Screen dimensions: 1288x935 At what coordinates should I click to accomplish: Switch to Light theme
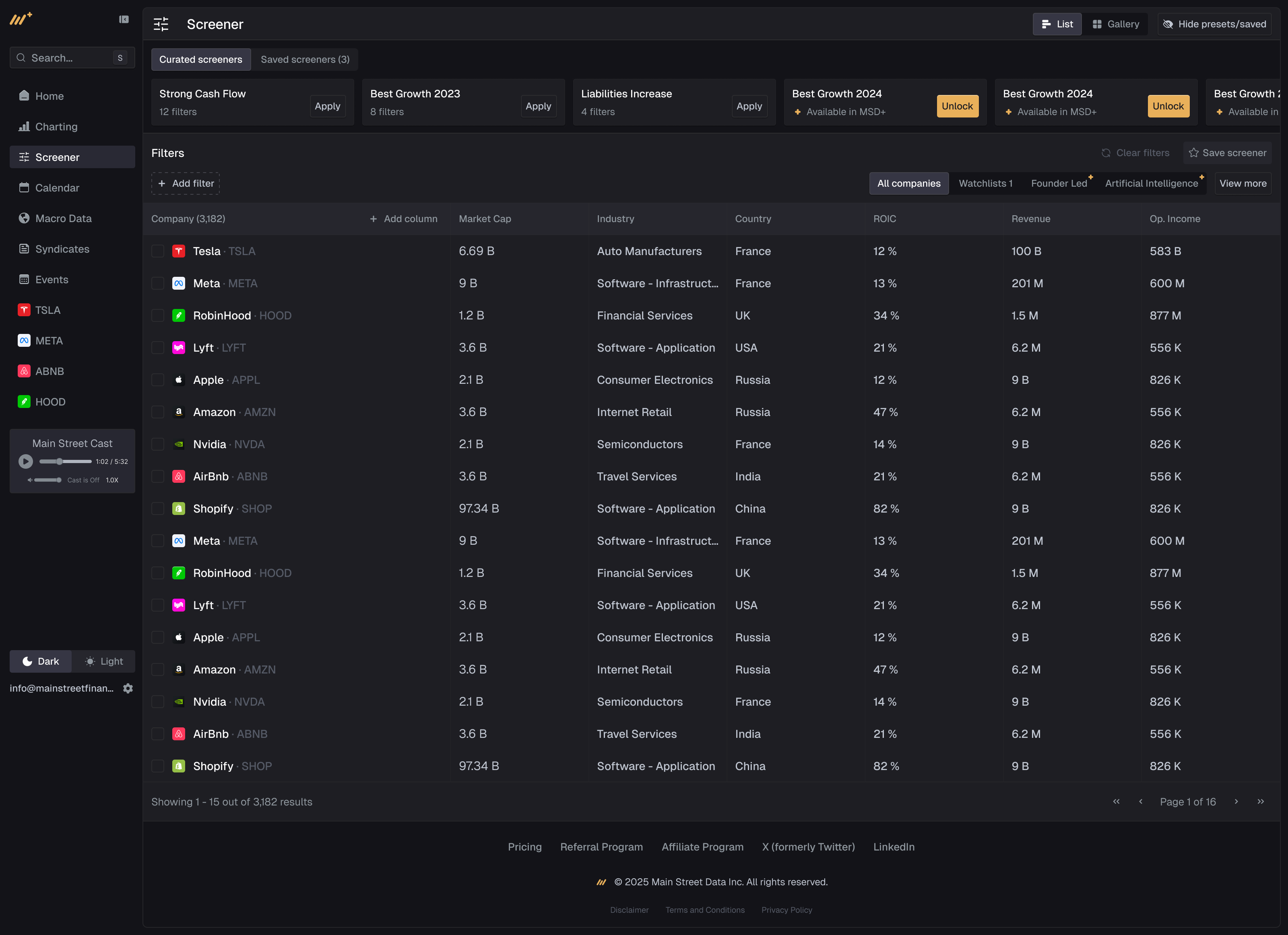click(x=104, y=661)
